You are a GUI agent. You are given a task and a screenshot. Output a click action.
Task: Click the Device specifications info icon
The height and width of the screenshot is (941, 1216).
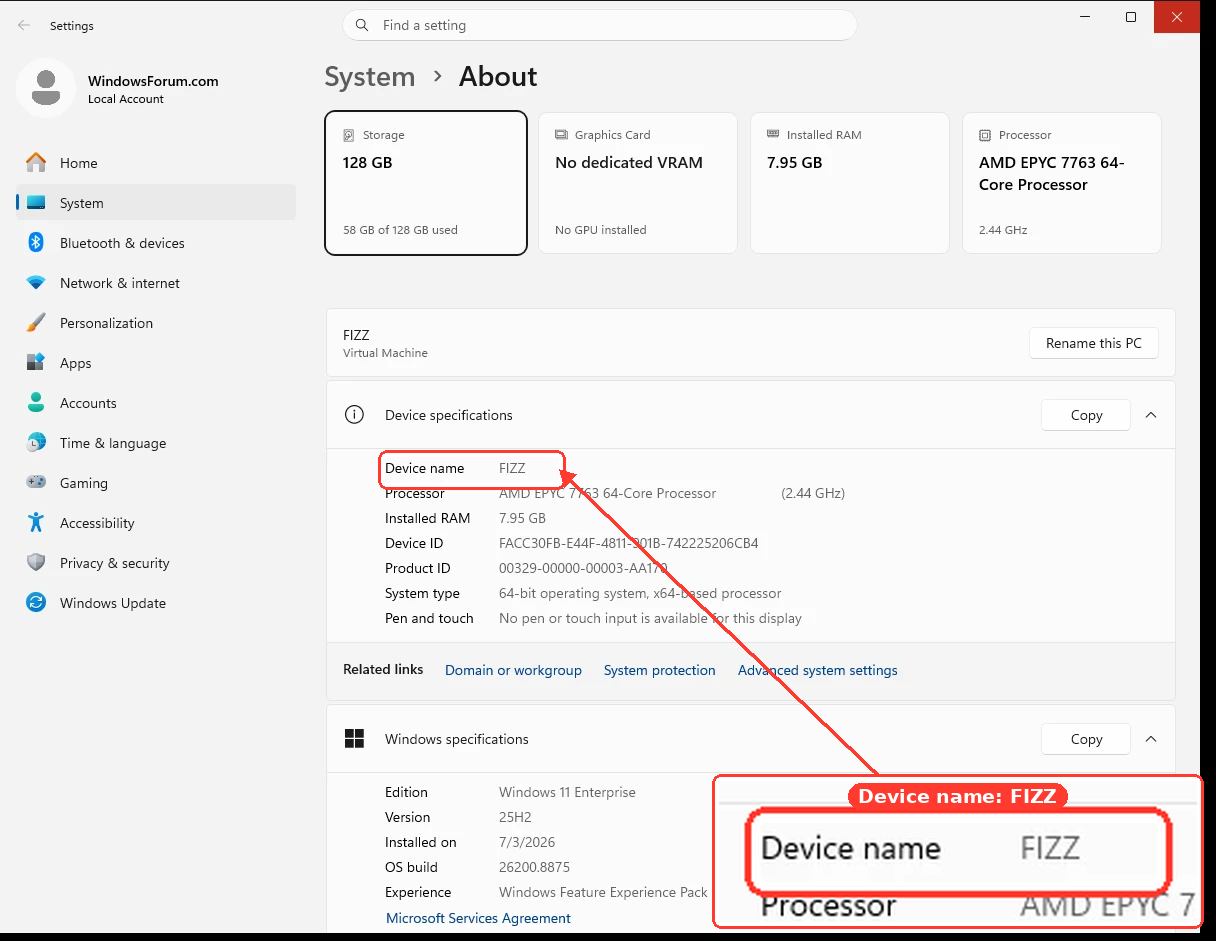pyautogui.click(x=354, y=415)
